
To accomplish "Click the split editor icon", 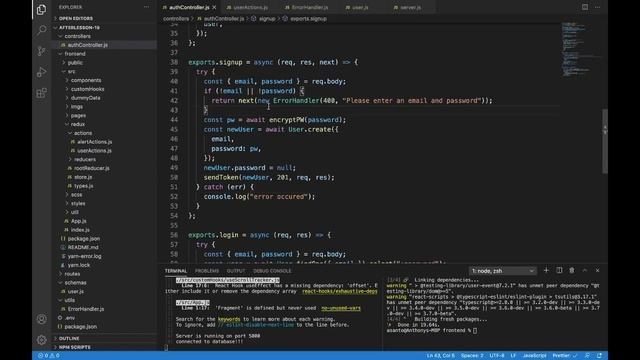I will coord(585,7).
